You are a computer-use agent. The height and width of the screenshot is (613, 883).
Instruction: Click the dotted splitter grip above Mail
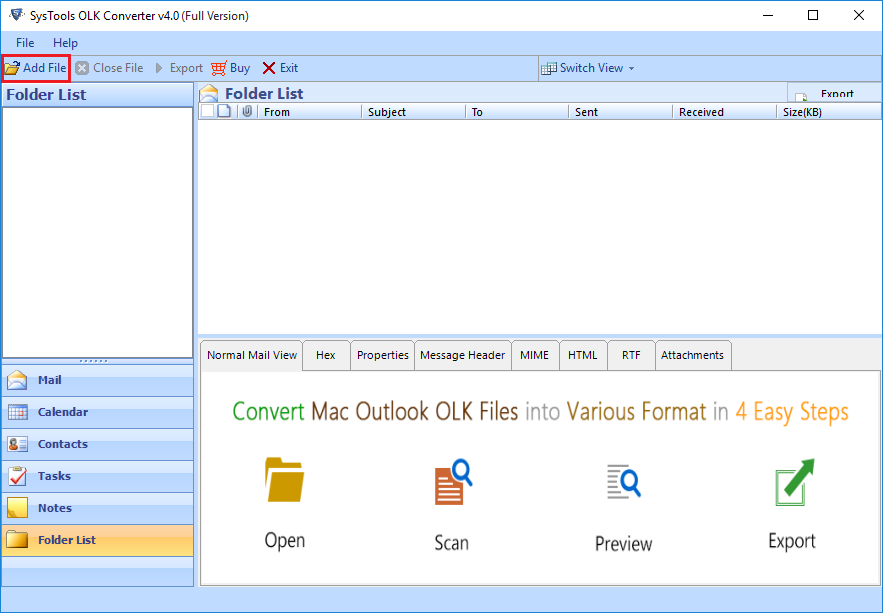[93, 361]
